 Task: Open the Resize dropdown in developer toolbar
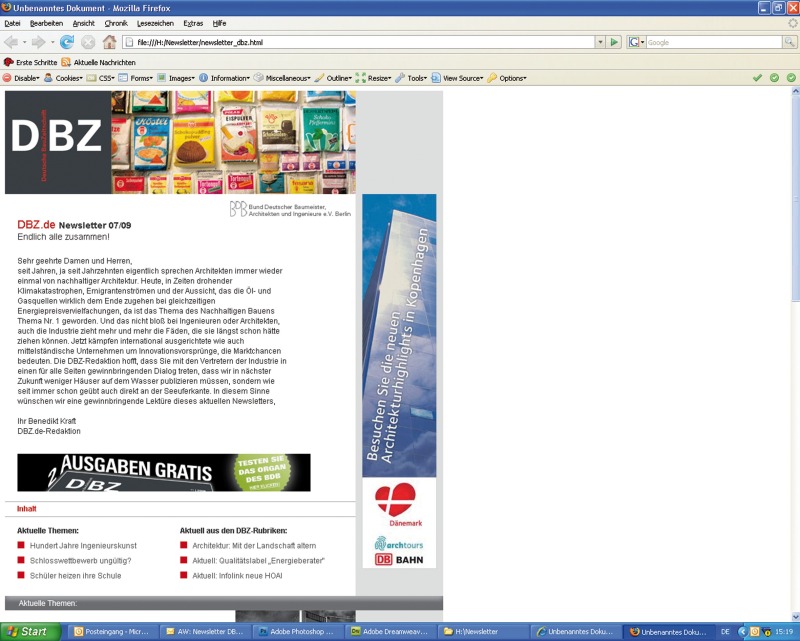click(373, 78)
